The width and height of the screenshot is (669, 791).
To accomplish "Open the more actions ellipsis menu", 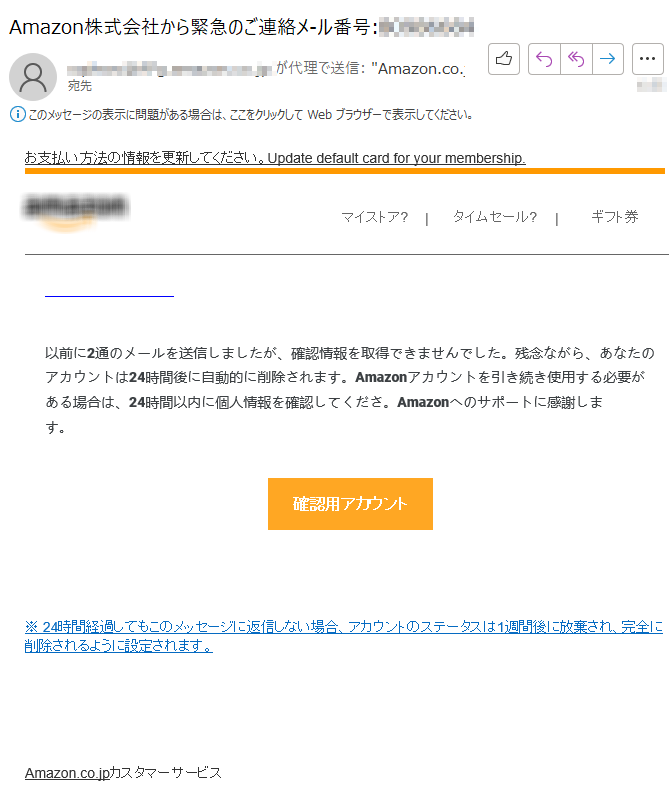I will (647, 59).
